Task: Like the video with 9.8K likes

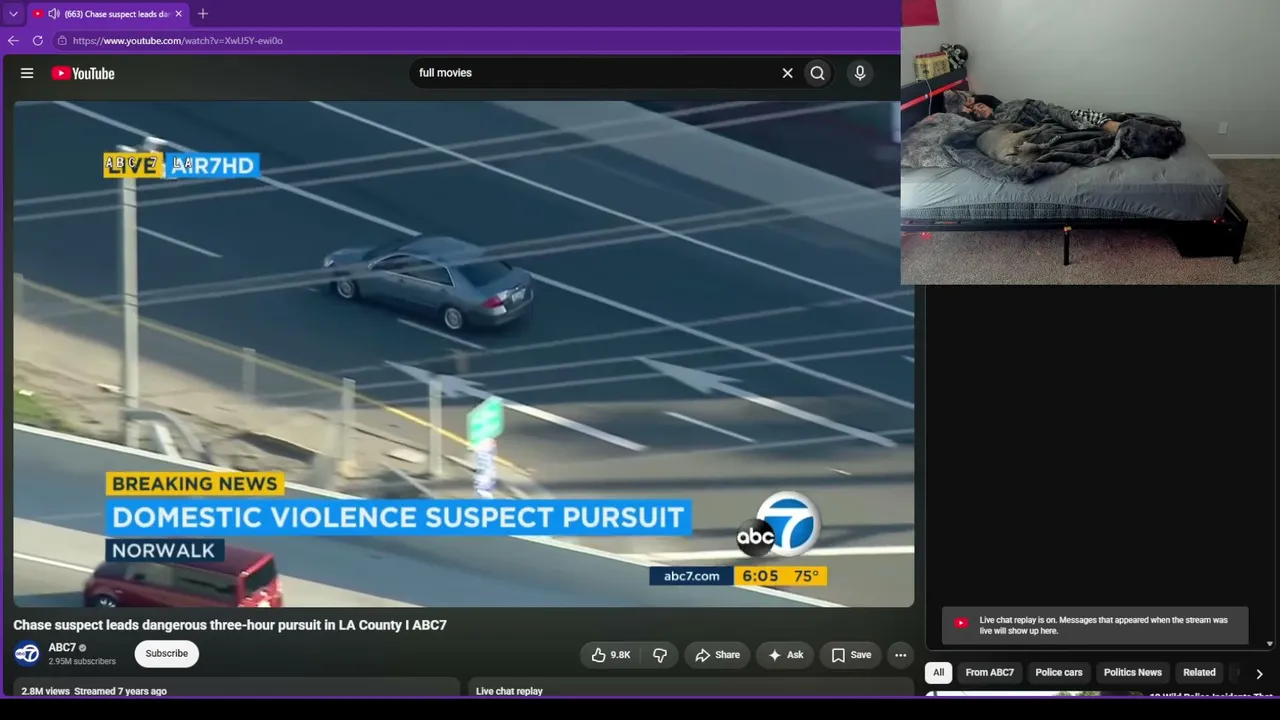Action: tap(610, 655)
